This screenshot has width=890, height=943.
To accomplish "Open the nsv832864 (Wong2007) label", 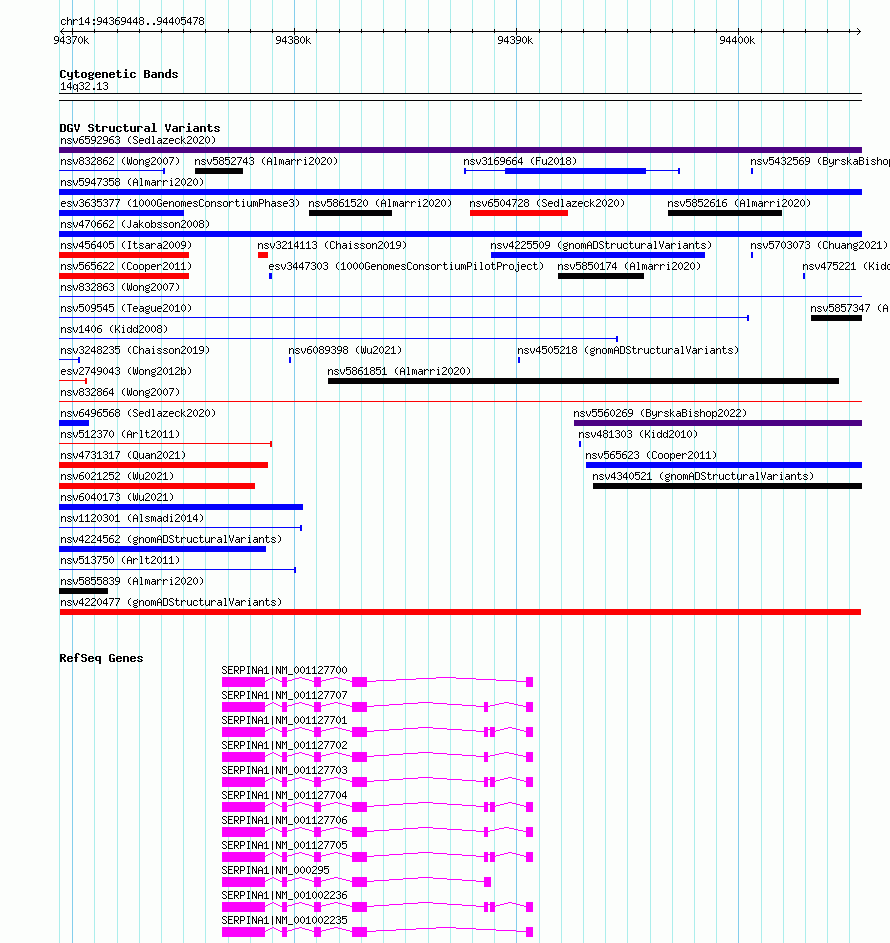I will click(x=120, y=393).
